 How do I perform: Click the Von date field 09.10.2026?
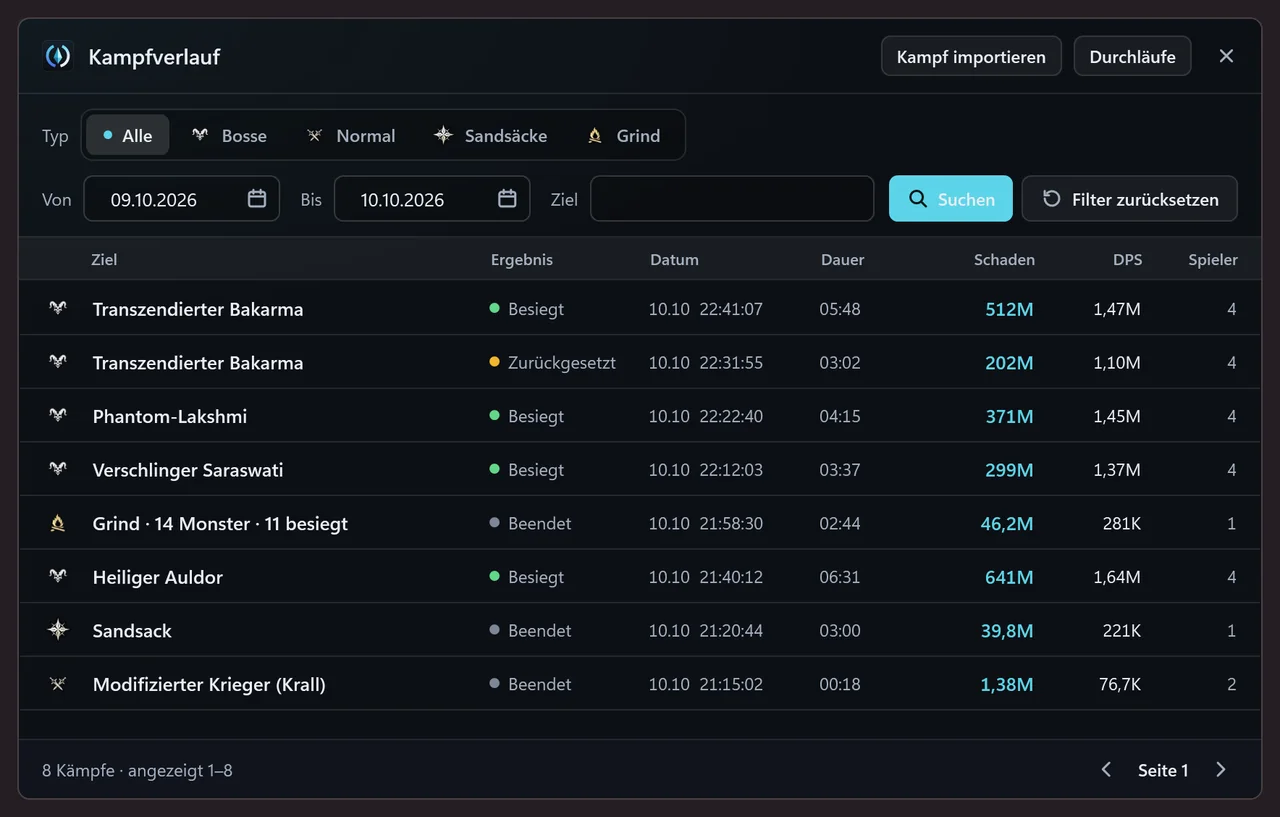[x=181, y=199]
